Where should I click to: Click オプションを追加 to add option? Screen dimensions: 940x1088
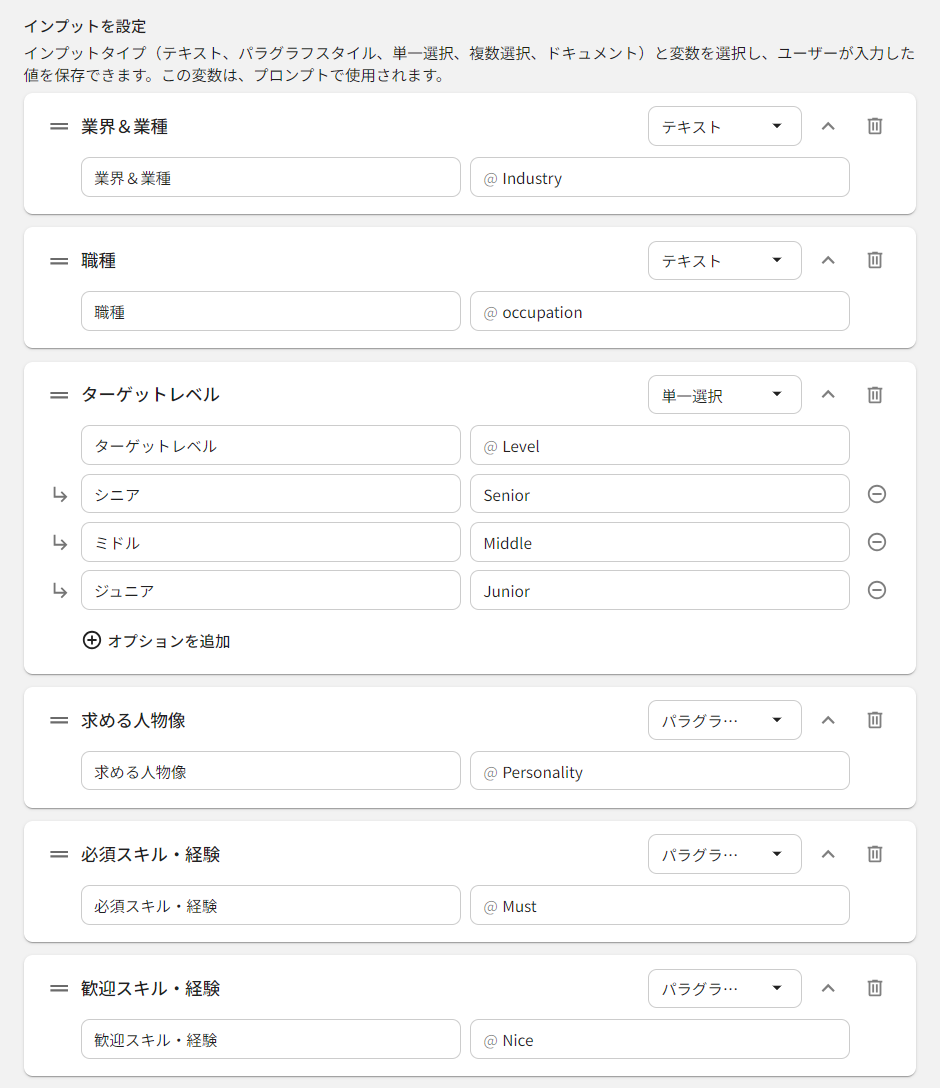157,641
